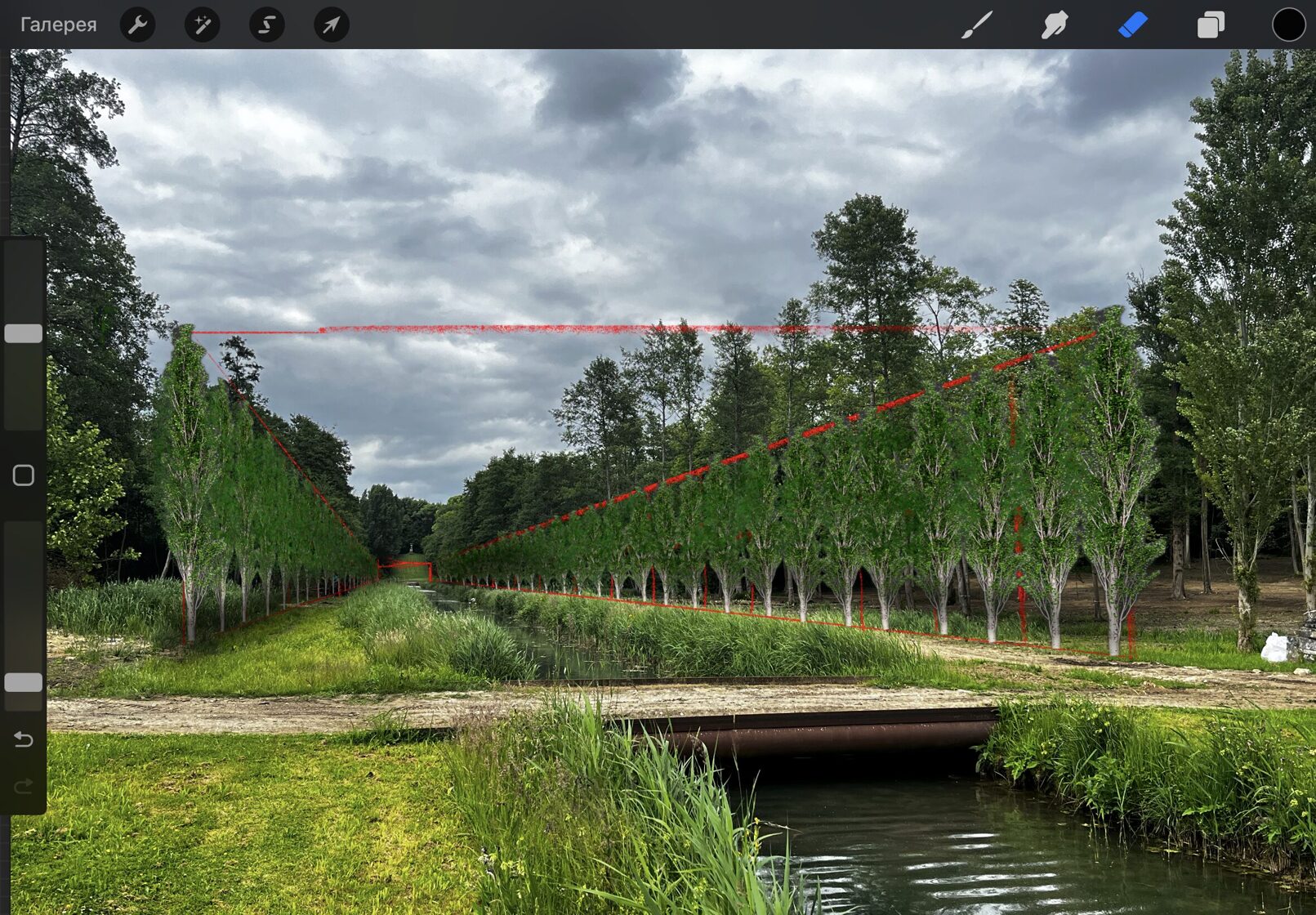Select the Paint brush tool
This screenshot has width=1316, height=915.
click(x=977, y=25)
